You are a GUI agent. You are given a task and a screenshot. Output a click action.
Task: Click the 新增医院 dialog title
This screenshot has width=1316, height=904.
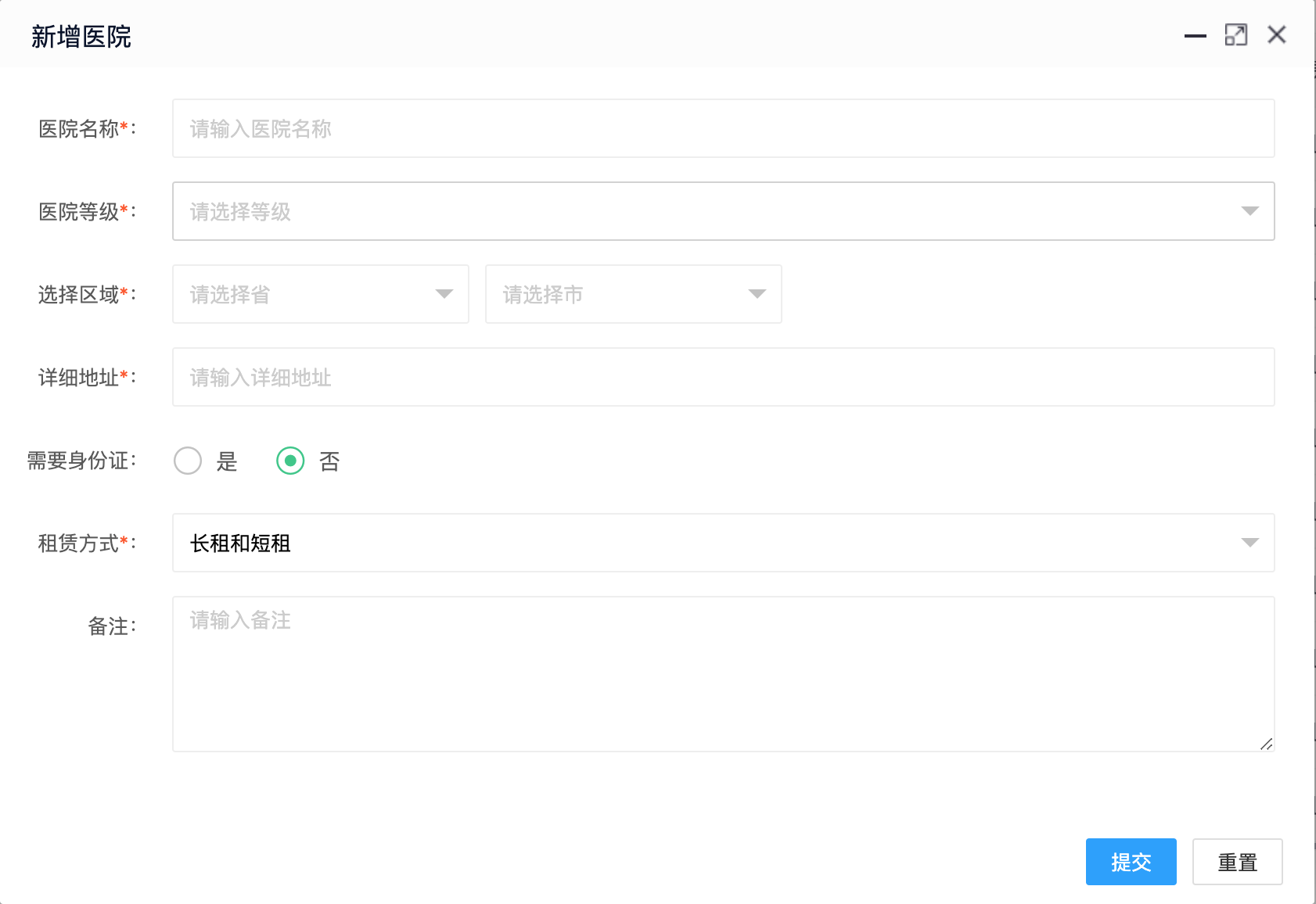click(81, 37)
